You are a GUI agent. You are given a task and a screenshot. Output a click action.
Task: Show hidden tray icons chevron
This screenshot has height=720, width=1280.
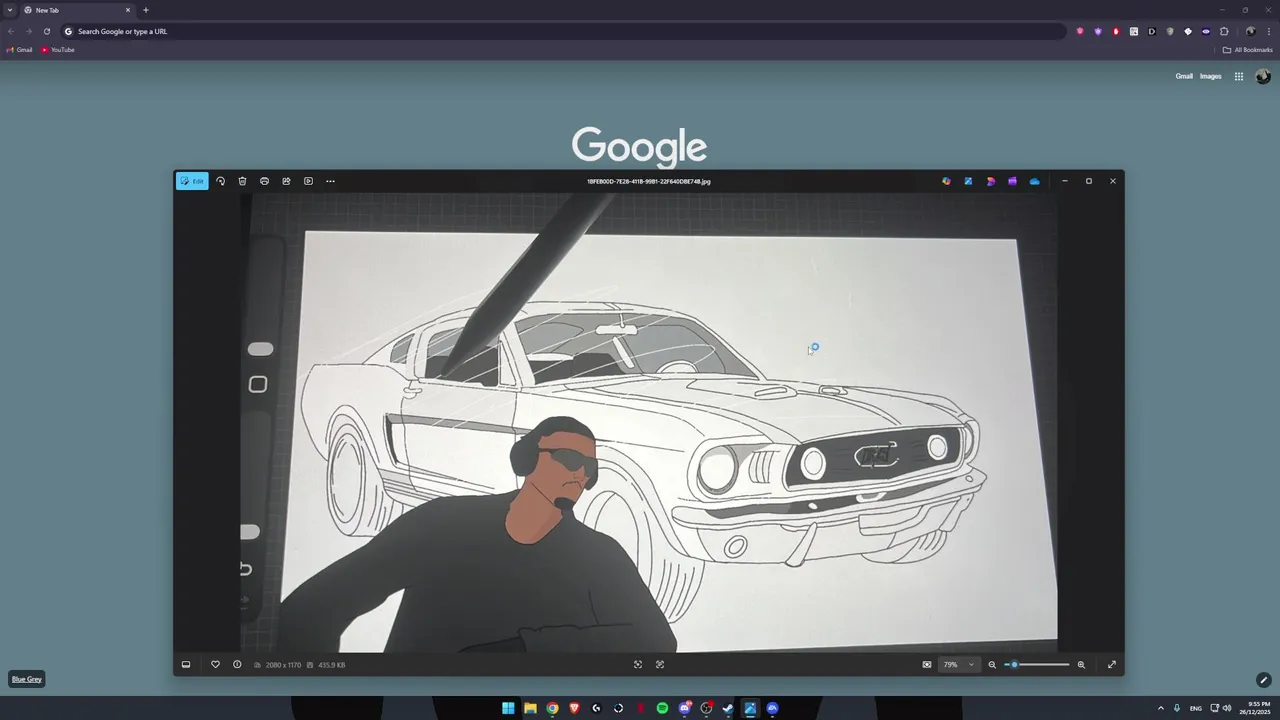pyautogui.click(x=1160, y=708)
